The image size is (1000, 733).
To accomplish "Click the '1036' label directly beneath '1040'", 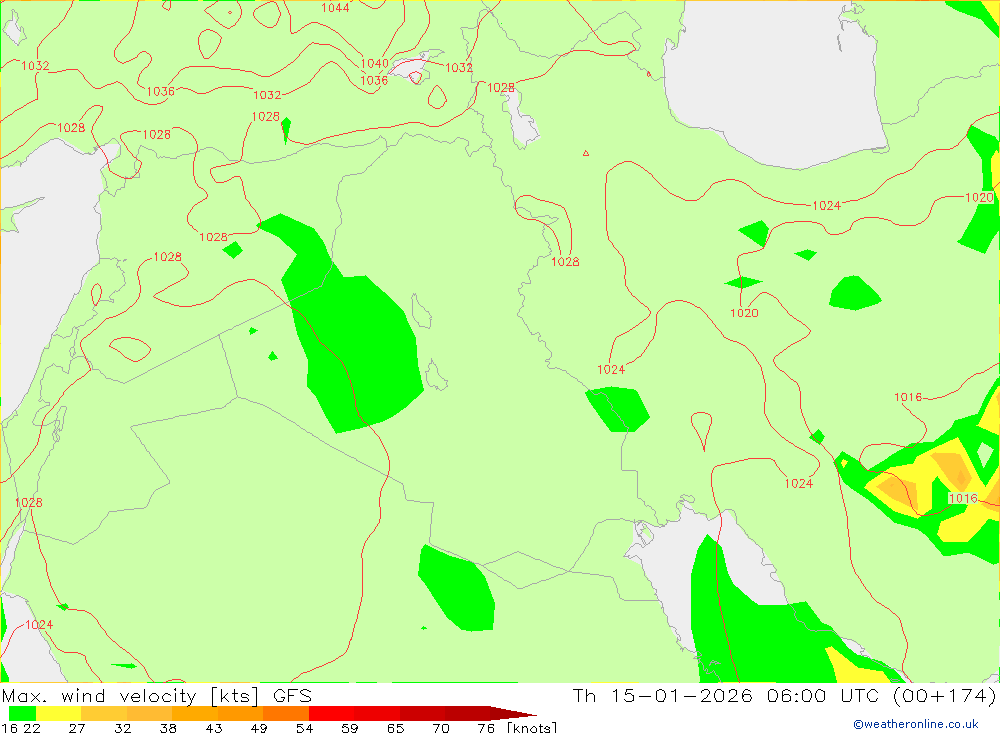I will [x=374, y=80].
